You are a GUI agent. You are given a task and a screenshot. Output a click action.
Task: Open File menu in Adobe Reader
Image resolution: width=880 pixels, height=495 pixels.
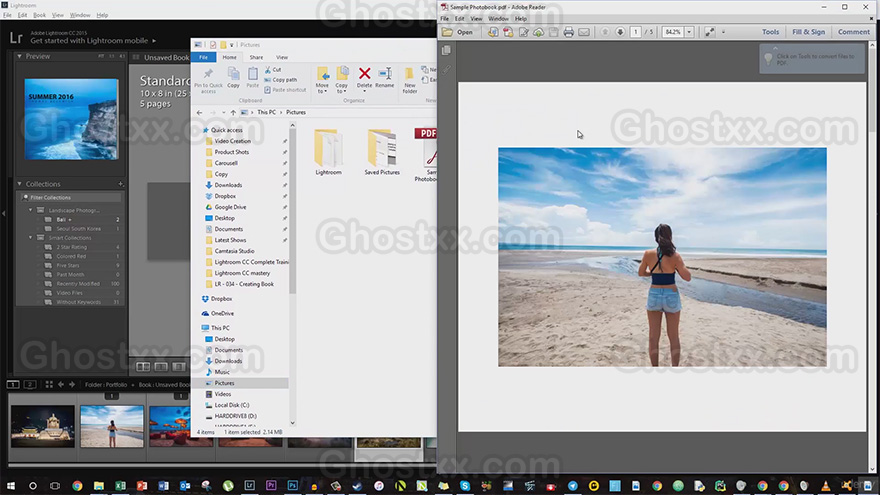444,19
